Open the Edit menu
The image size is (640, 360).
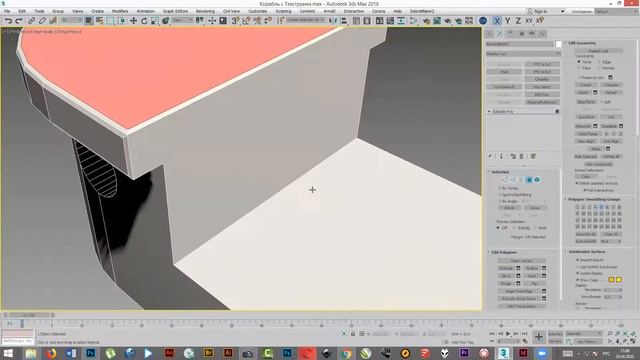pos(22,11)
